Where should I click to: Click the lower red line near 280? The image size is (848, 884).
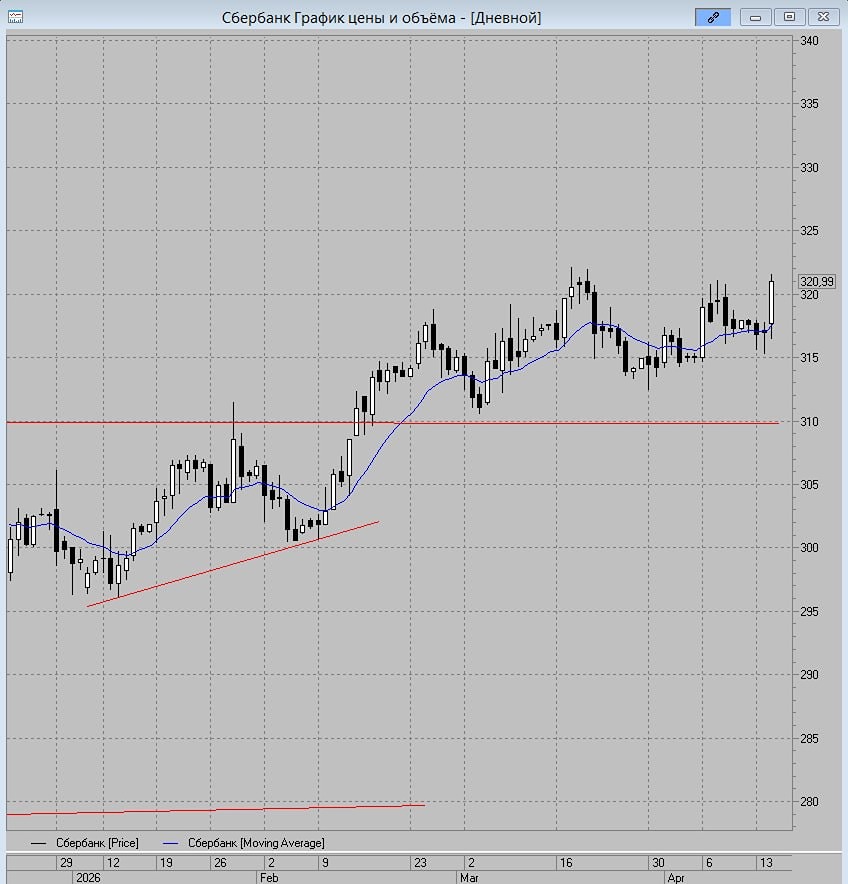pyautogui.click(x=215, y=810)
